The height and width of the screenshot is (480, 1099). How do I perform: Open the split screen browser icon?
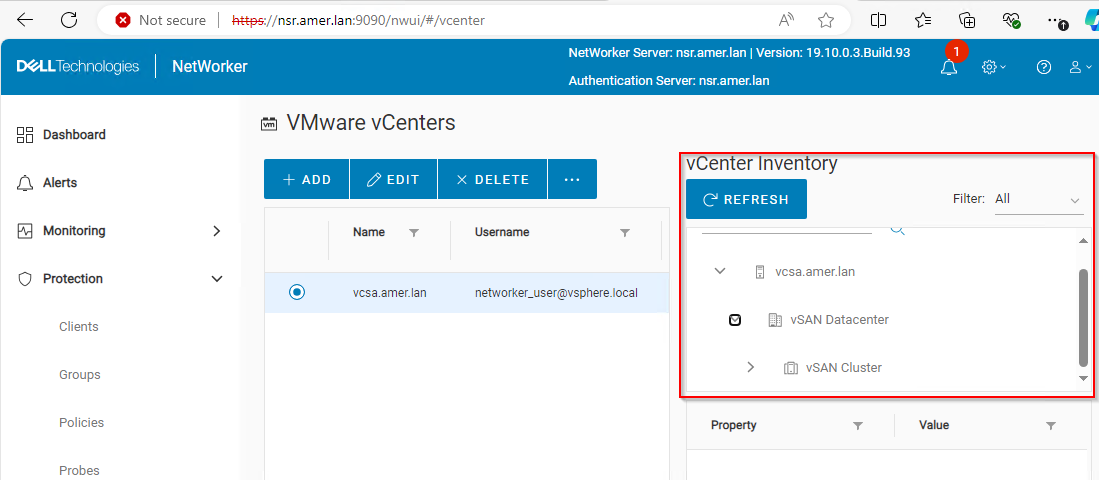pyautogui.click(x=878, y=20)
